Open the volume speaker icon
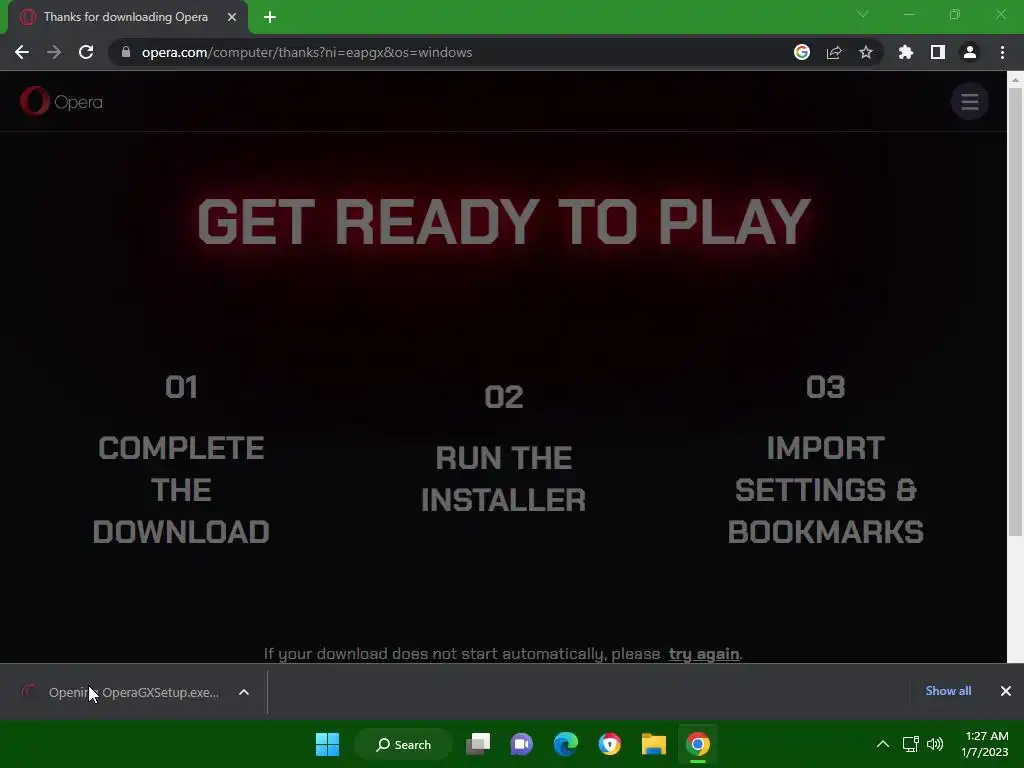This screenshot has height=768, width=1024. coord(935,744)
